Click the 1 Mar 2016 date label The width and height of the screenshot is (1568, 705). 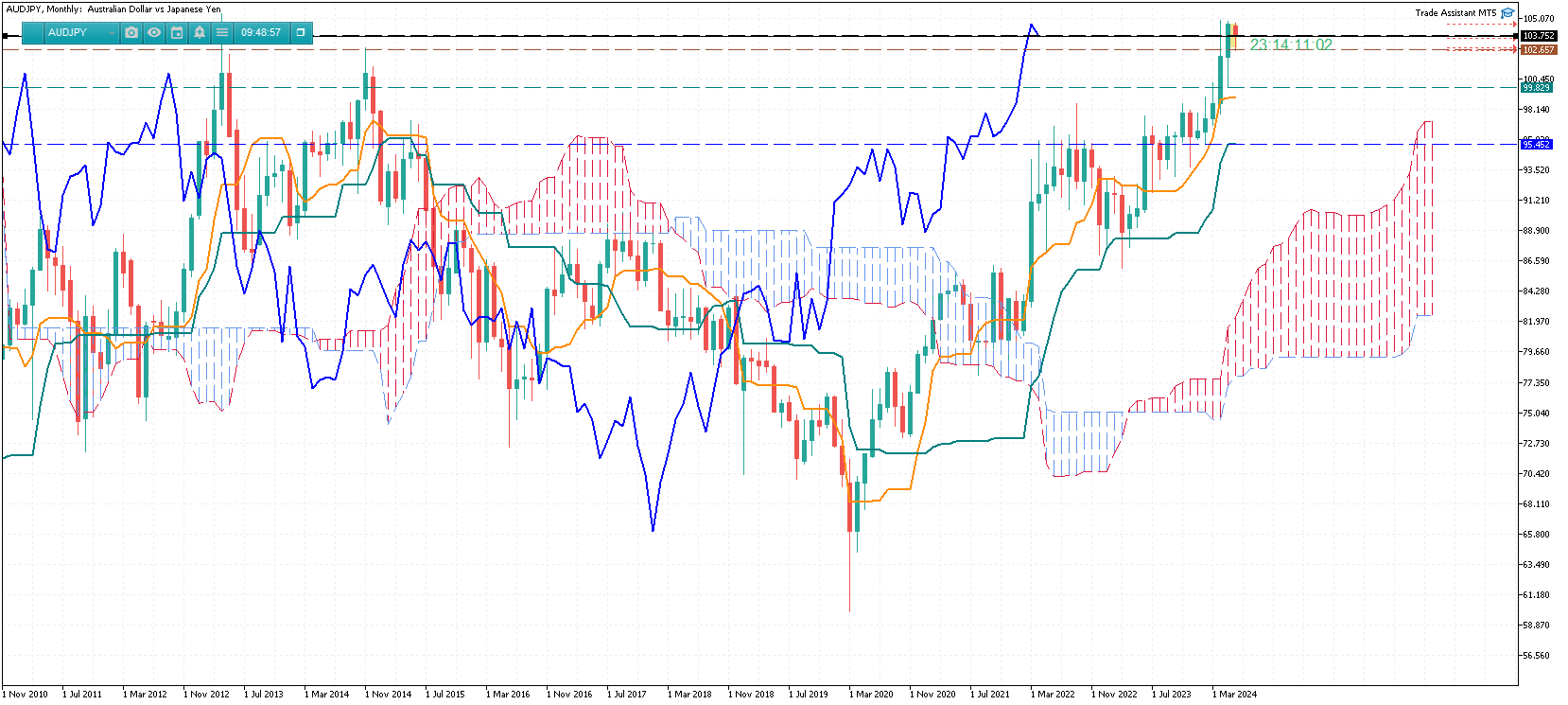pyautogui.click(x=508, y=694)
